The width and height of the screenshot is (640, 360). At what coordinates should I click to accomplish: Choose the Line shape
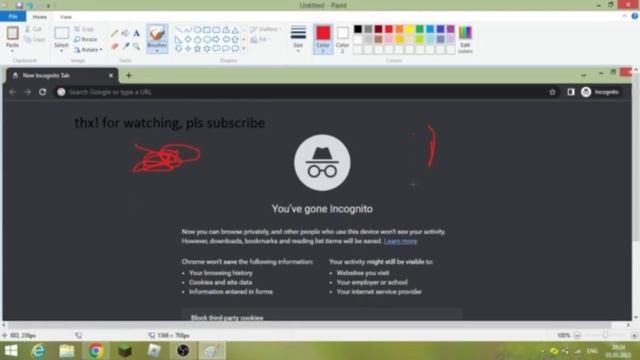point(178,30)
